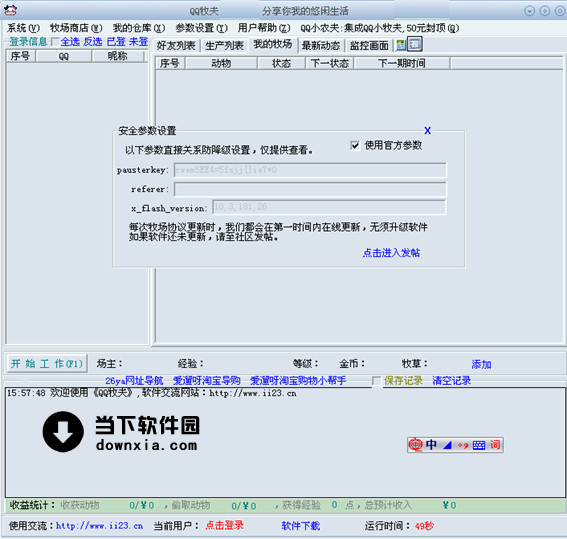Close the 安全参数设置 panel with the blue X
This screenshot has width=567, height=539.
[x=427, y=131]
